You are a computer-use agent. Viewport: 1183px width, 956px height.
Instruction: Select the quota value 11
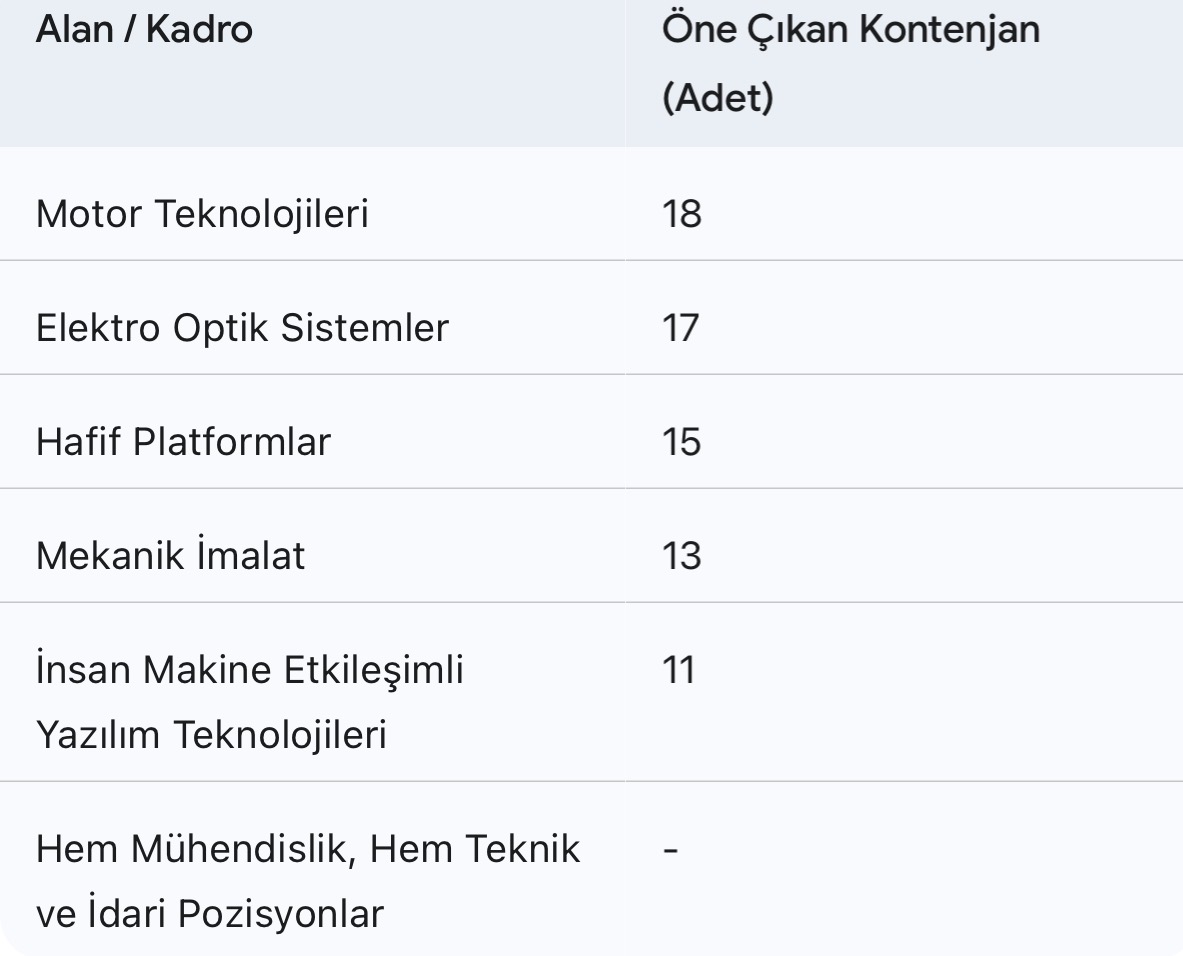coord(678,670)
